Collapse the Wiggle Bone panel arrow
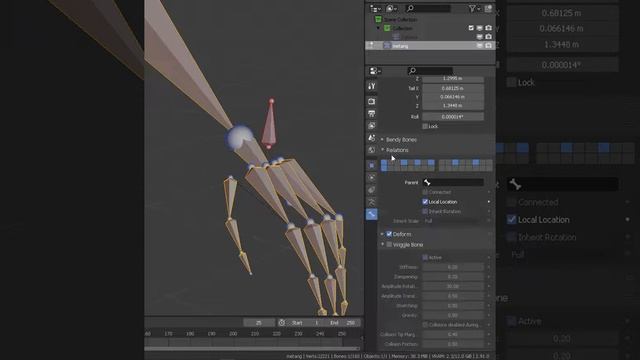Image resolution: width=640 pixels, height=360 pixels. pyautogui.click(x=382, y=244)
